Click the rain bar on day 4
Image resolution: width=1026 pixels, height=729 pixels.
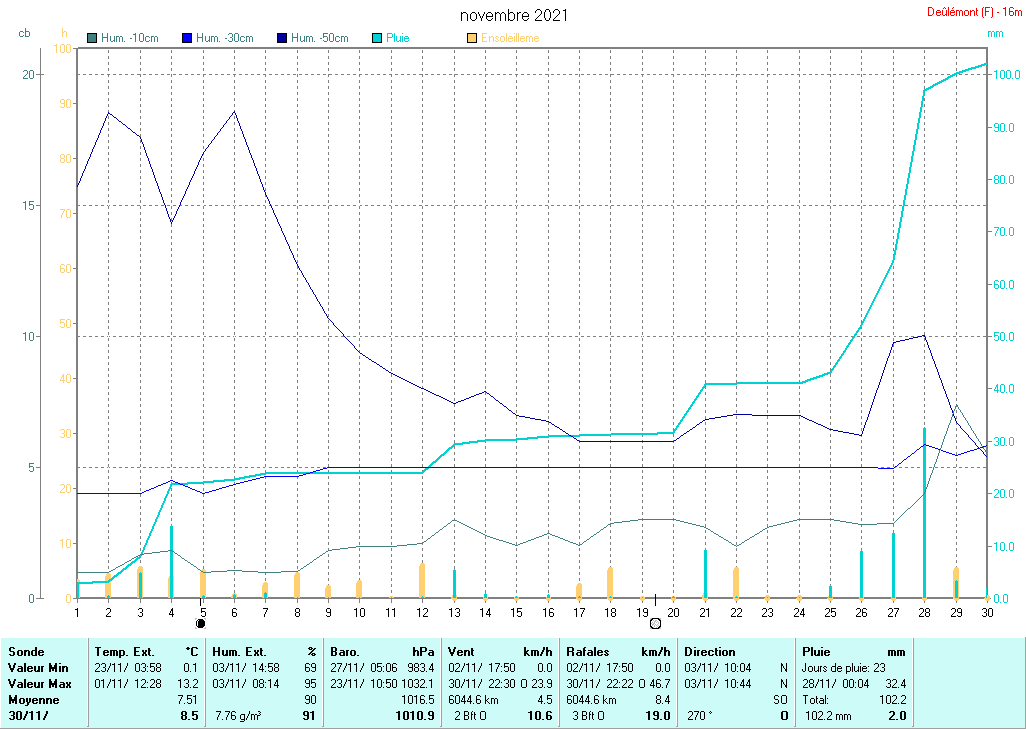(171, 562)
